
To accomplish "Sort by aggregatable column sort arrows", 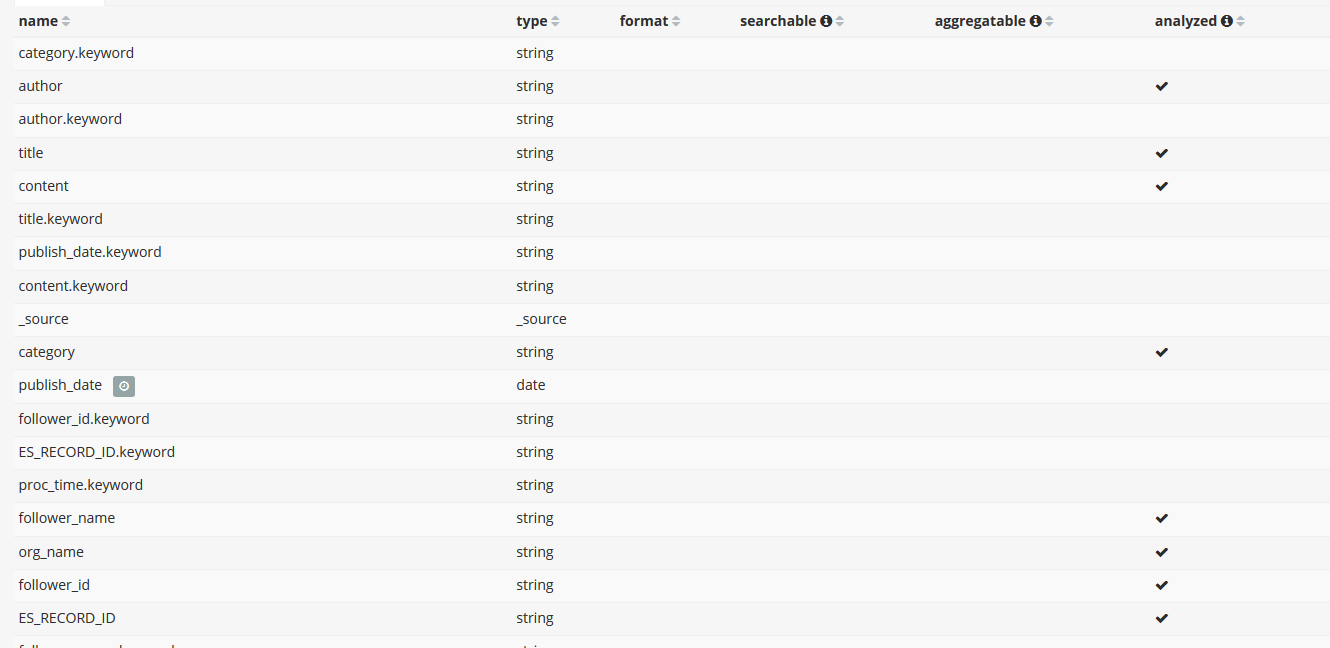I will tap(1049, 21).
